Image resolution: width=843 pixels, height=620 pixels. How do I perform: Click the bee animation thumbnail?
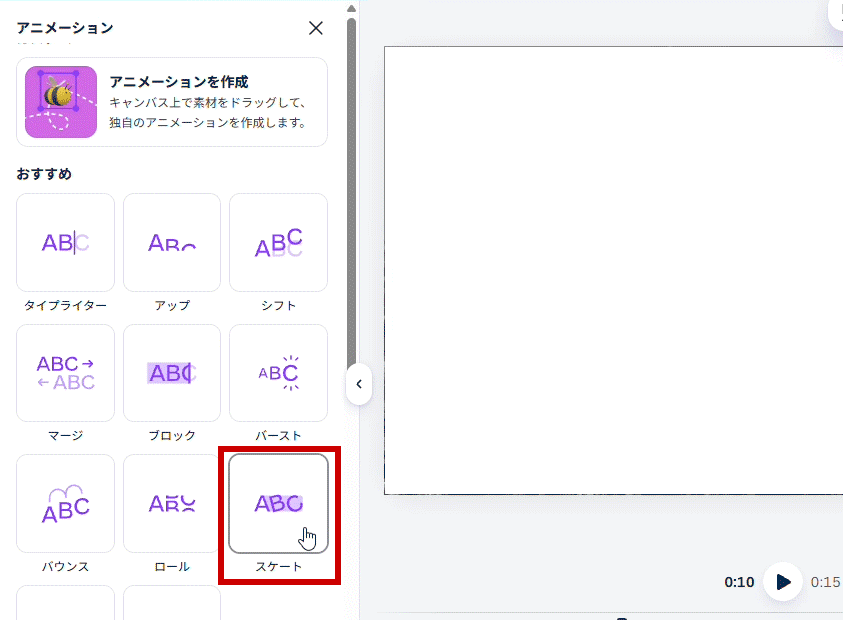pyautogui.click(x=61, y=102)
